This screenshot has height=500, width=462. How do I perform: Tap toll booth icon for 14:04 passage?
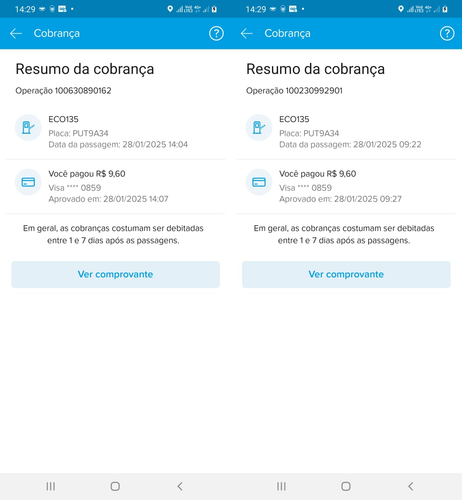point(28,127)
